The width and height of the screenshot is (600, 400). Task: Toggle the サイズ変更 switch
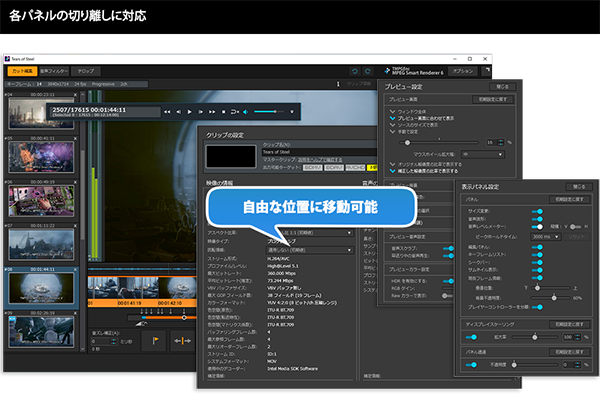(537, 211)
